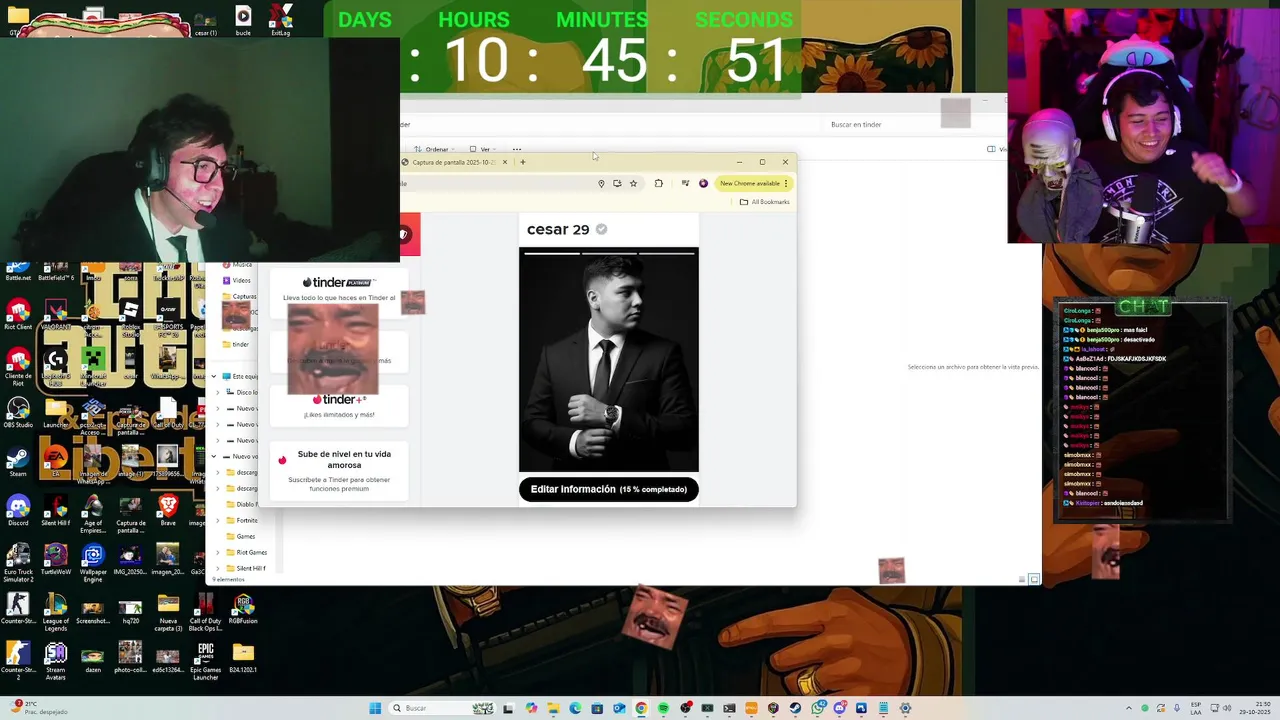
Task: Open the EA app desktop icon
Action: (55, 461)
